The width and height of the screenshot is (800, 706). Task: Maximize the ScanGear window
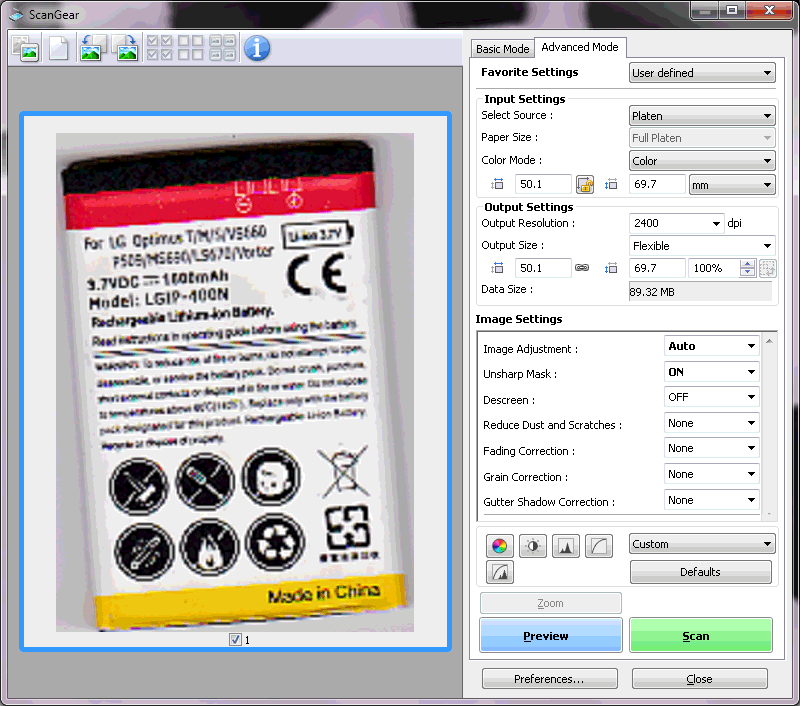(x=732, y=11)
